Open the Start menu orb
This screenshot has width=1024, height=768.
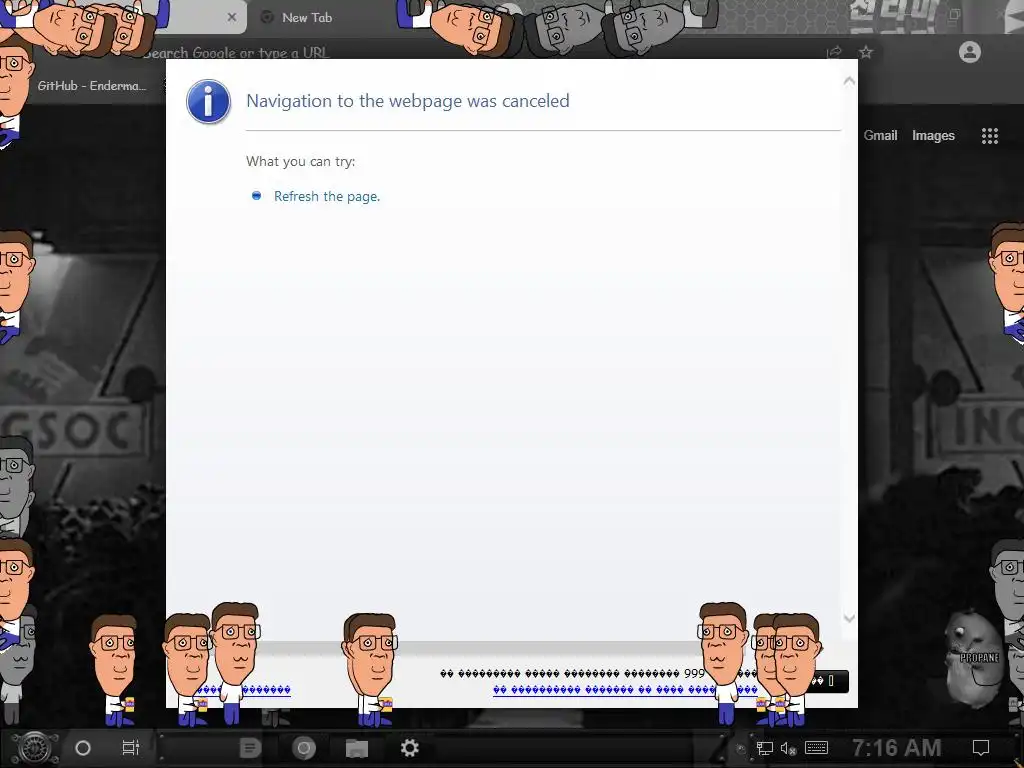click(35, 748)
